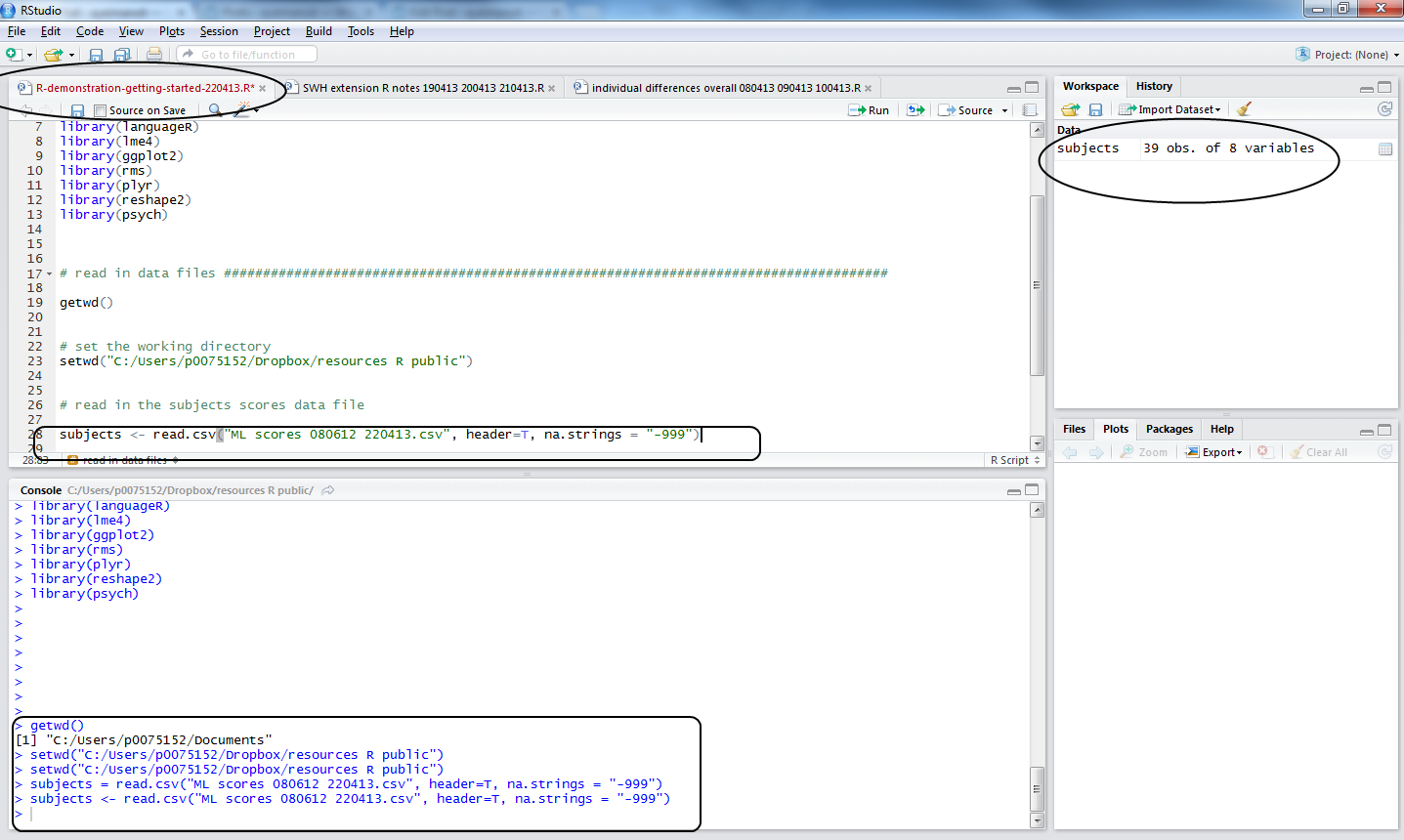View the current console directory via arrow icon

pyautogui.click(x=328, y=490)
